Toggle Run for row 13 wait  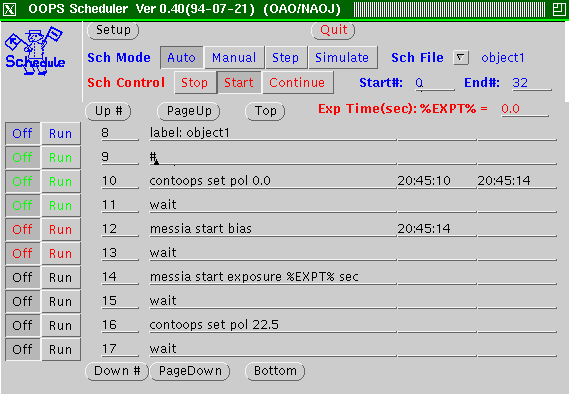pyautogui.click(x=61, y=253)
